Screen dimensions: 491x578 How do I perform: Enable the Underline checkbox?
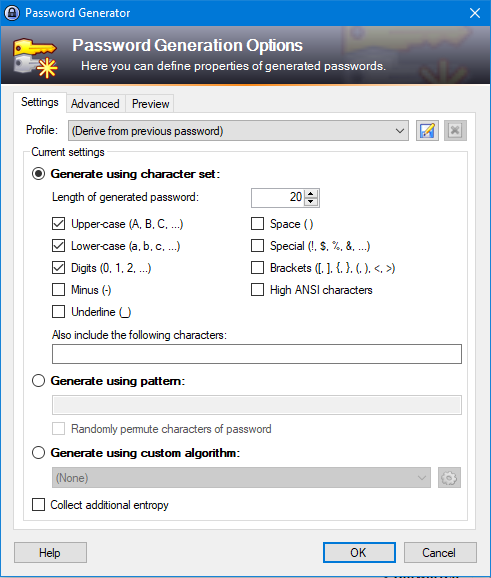pos(58,311)
